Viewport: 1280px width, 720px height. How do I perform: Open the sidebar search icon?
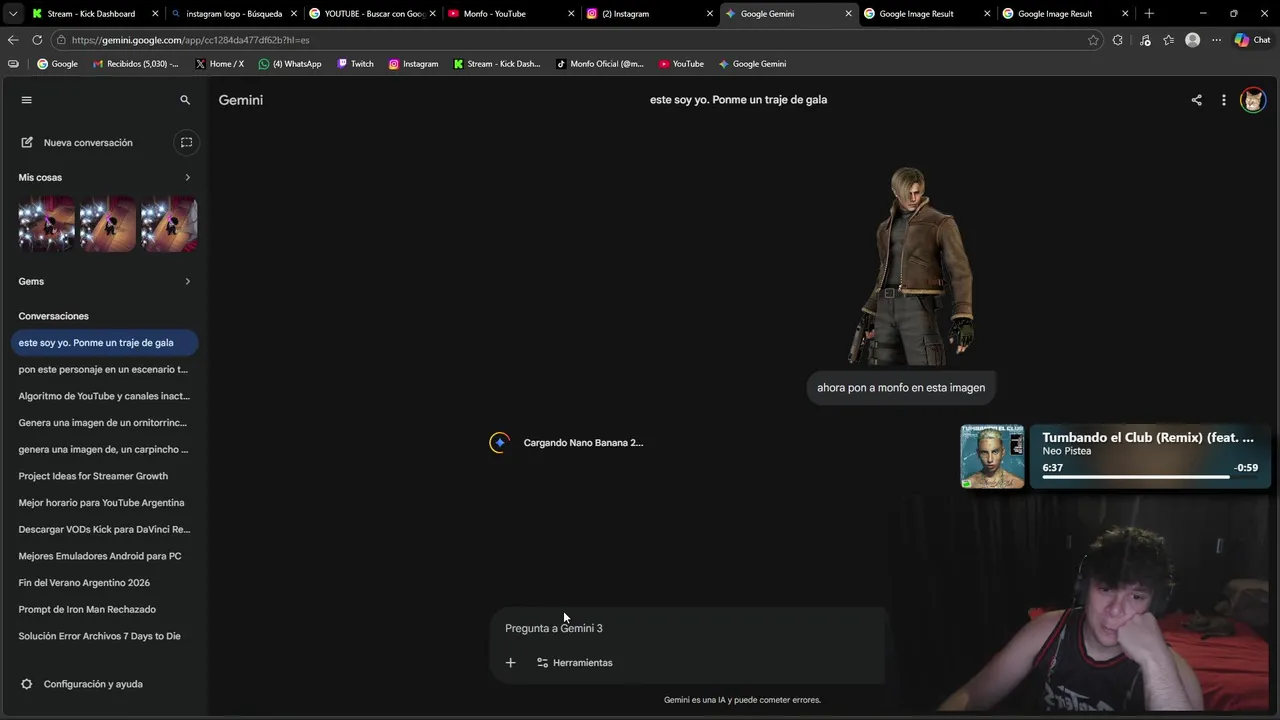click(185, 100)
